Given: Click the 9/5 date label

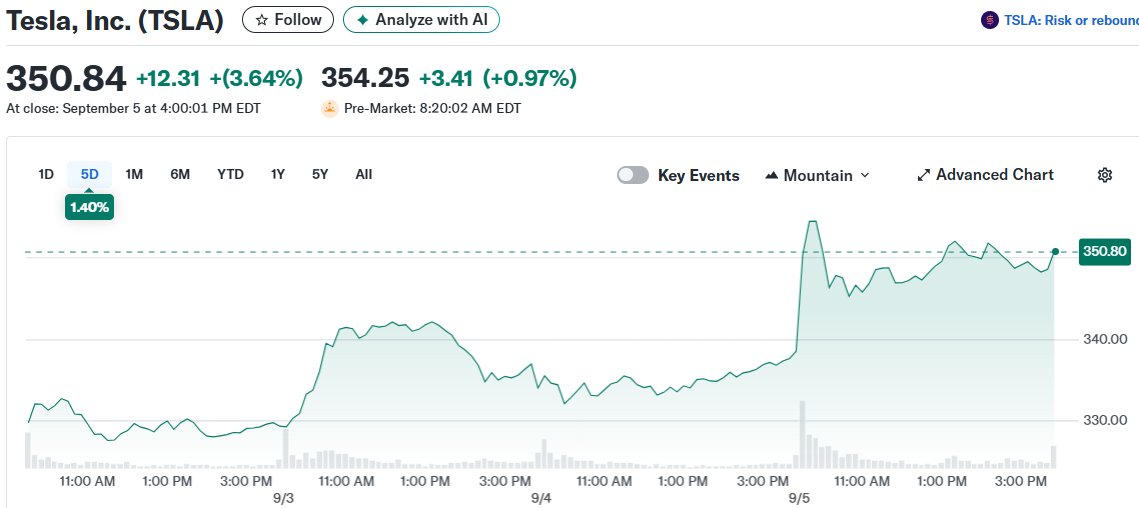Looking at the screenshot, I should (x=798, y=499).
